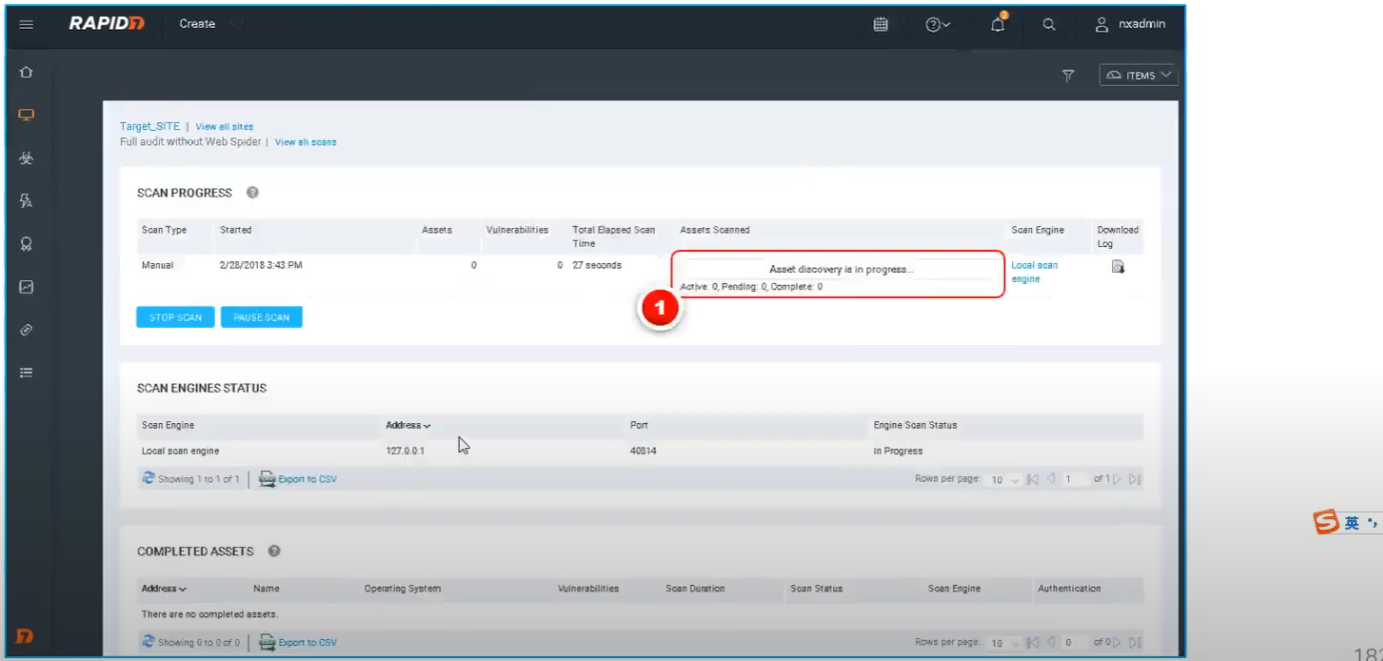The image size is (1383, 661).
Task: Open the Sogou input method tray icon
Action: point(1326,523)
